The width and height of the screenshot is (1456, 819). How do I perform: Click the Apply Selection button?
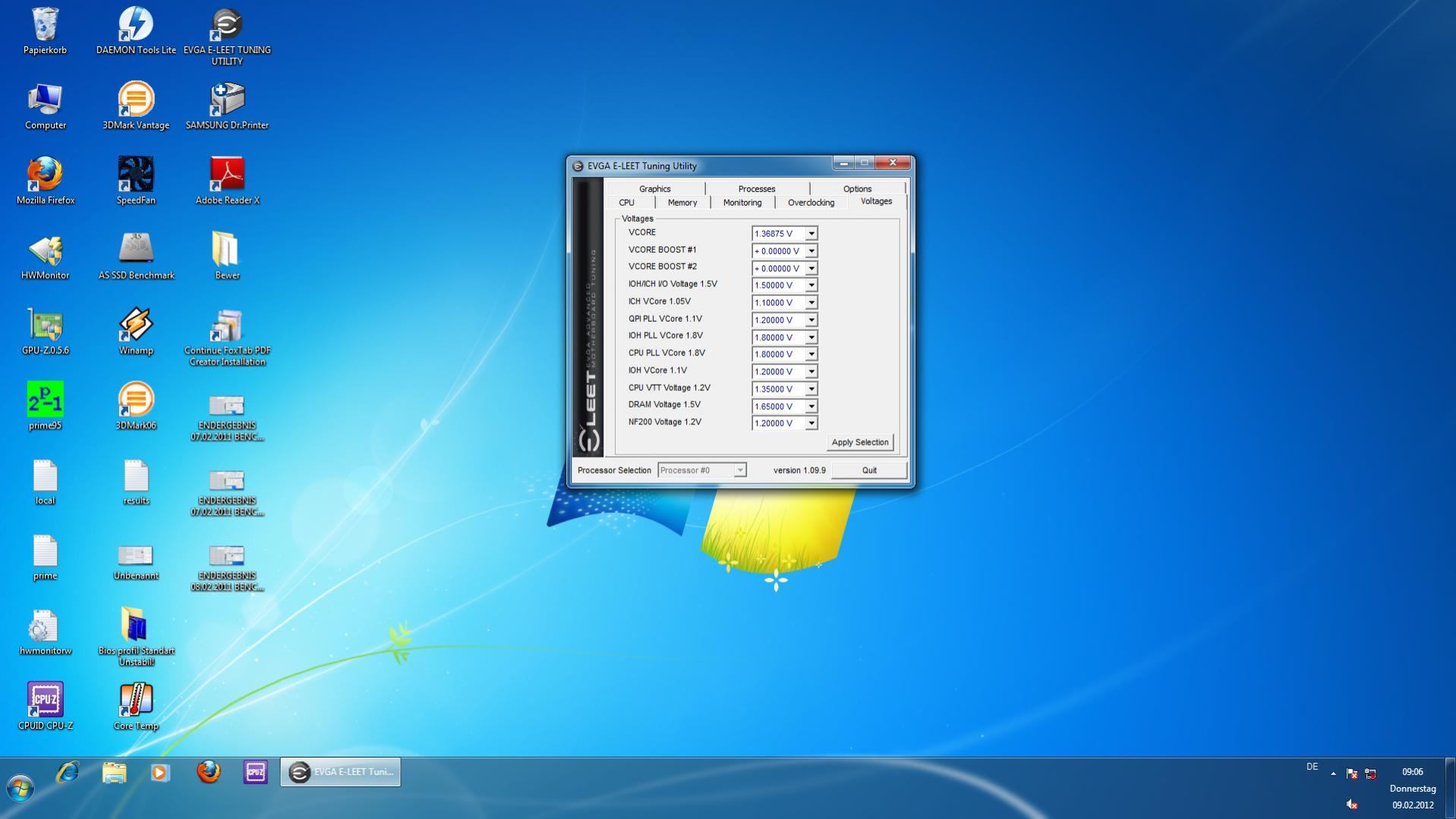pos(860,443)
